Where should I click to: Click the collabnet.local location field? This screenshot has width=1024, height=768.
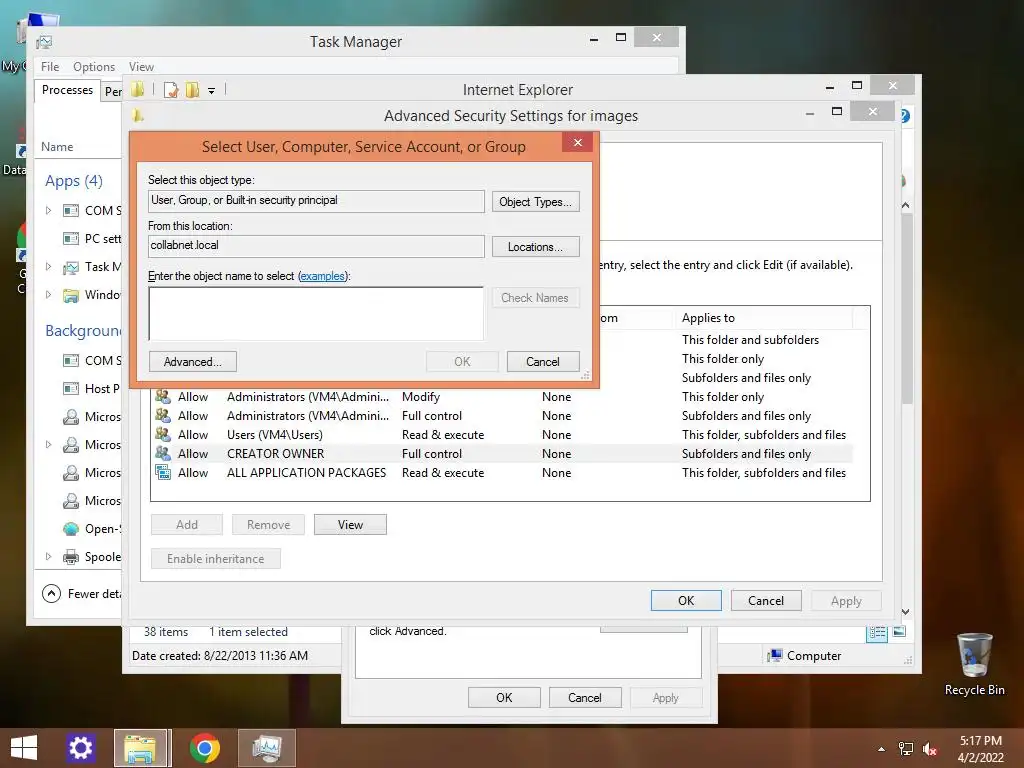pyautogui.click(x=316, y=246)
